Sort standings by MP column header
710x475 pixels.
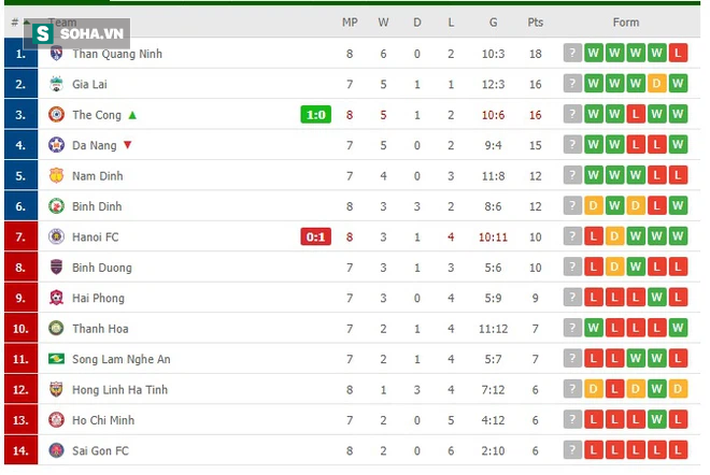pos(350,22)
